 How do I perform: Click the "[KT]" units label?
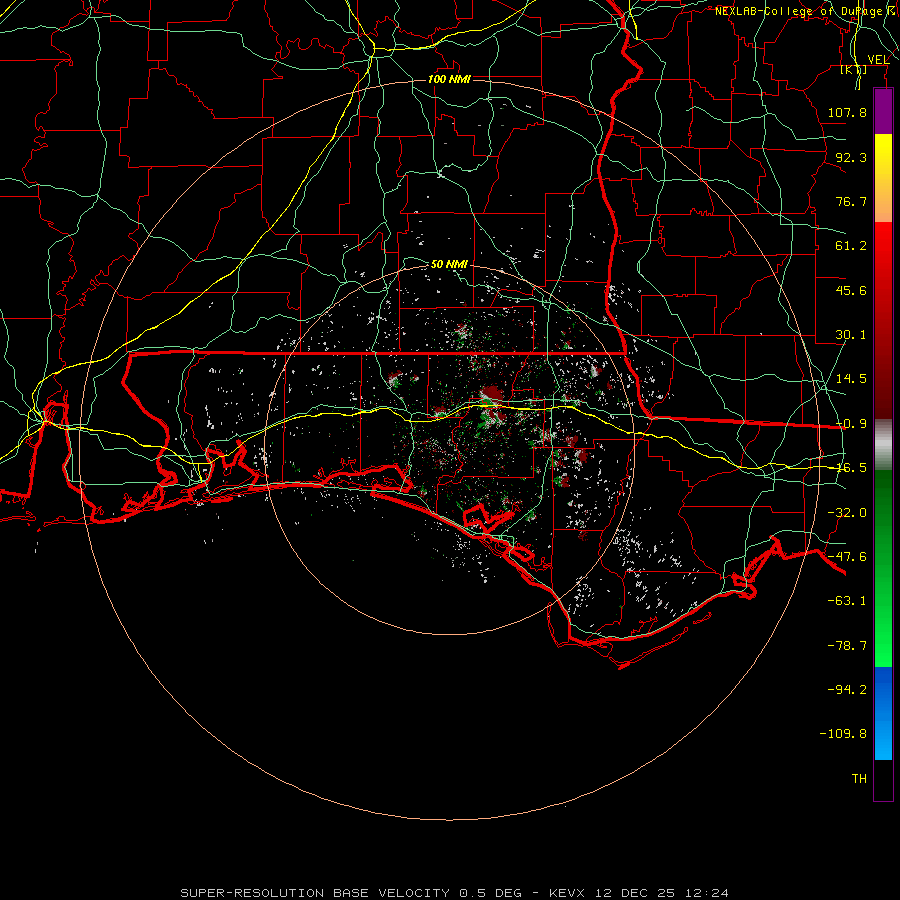pos(853,69)
